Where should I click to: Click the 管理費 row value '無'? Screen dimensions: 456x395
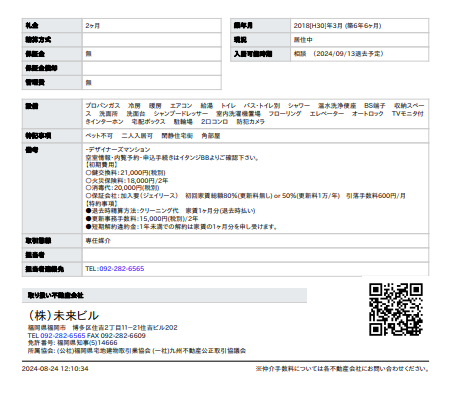pyautogui.click(x=88, y=82)
